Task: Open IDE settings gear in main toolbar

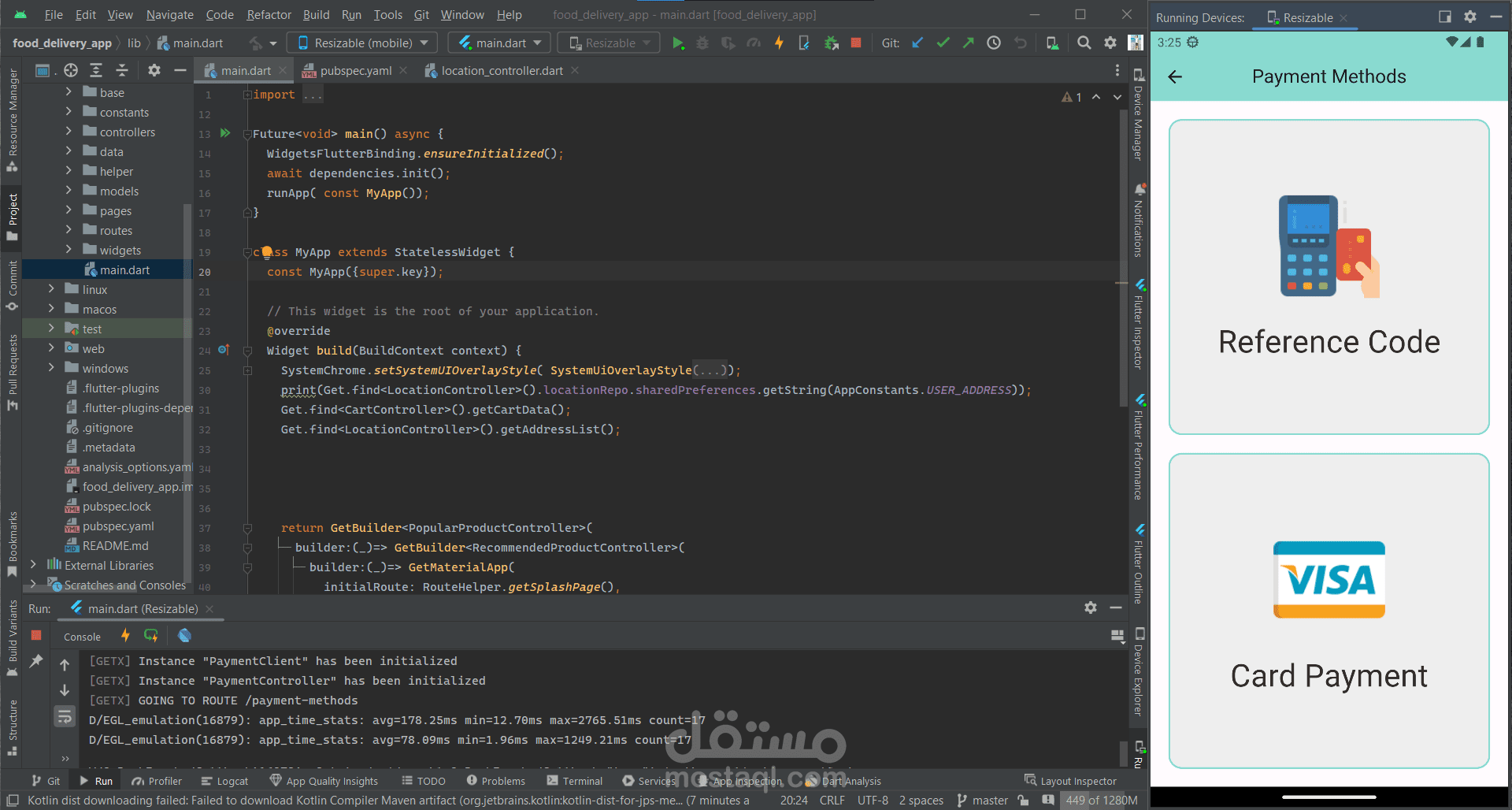Action: click(1110, 43)
